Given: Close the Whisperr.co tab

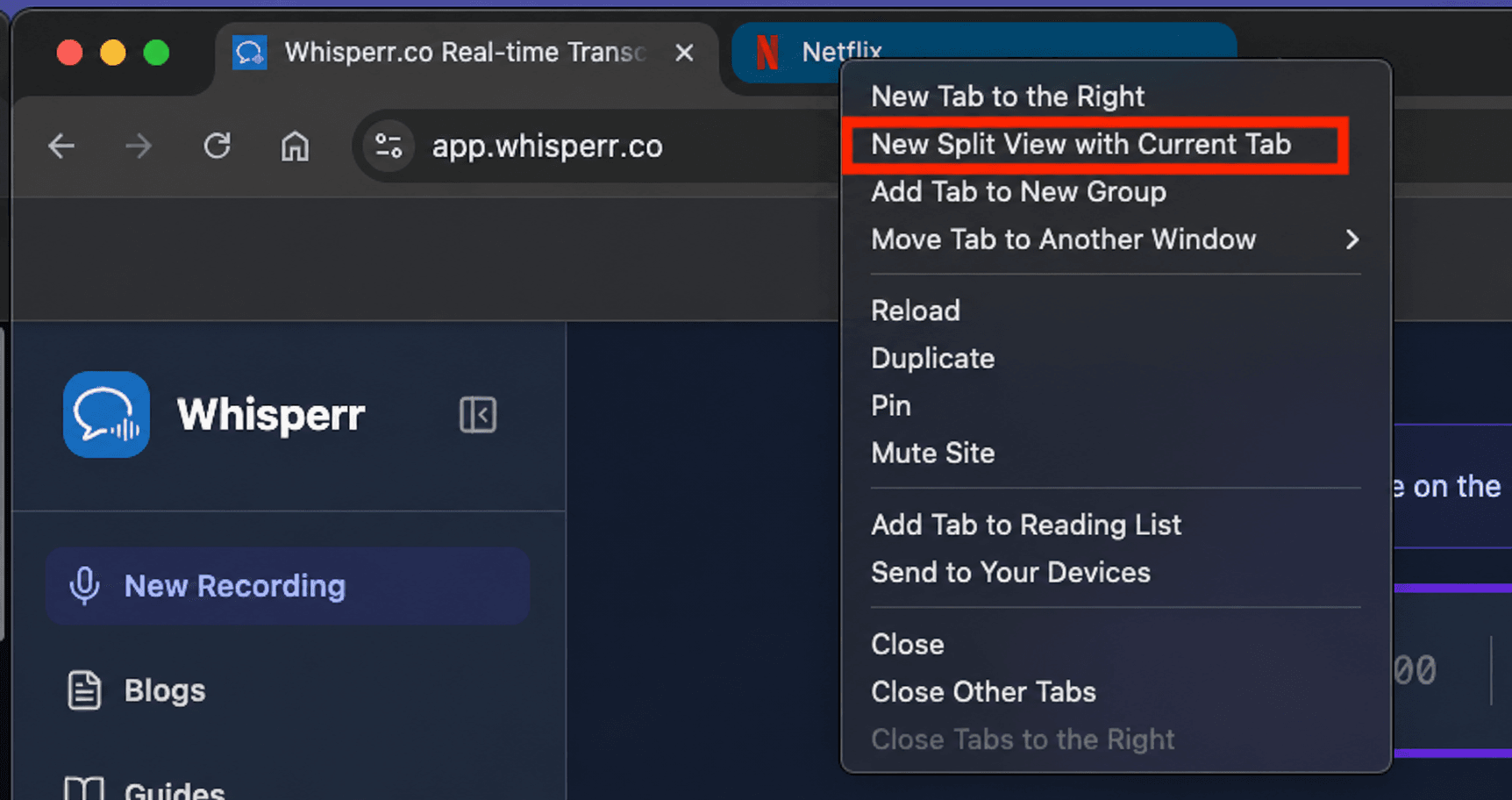Looking at the screenshot, I should click(684, 53).
